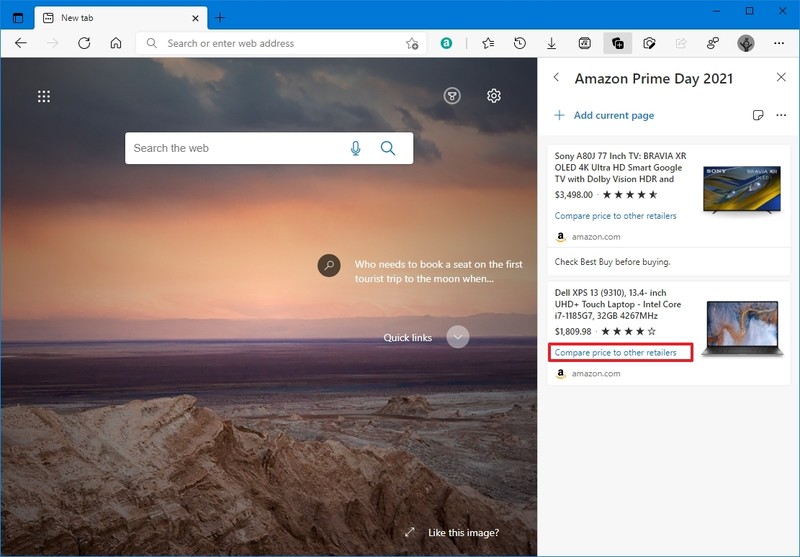Click the $1,809.98 price text
The height and width of the screenshot is (557, 800).
tap(573, 332)
